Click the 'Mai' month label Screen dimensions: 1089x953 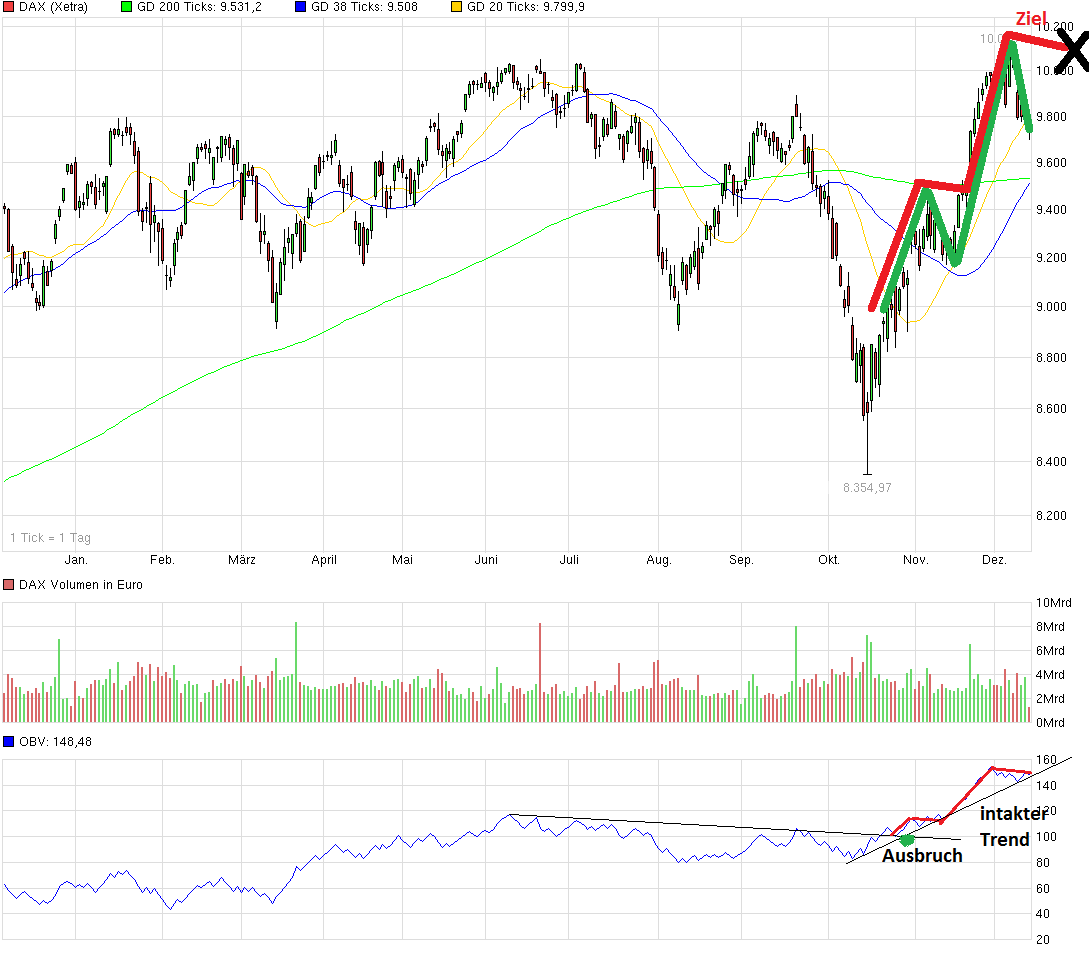(402, 560)
